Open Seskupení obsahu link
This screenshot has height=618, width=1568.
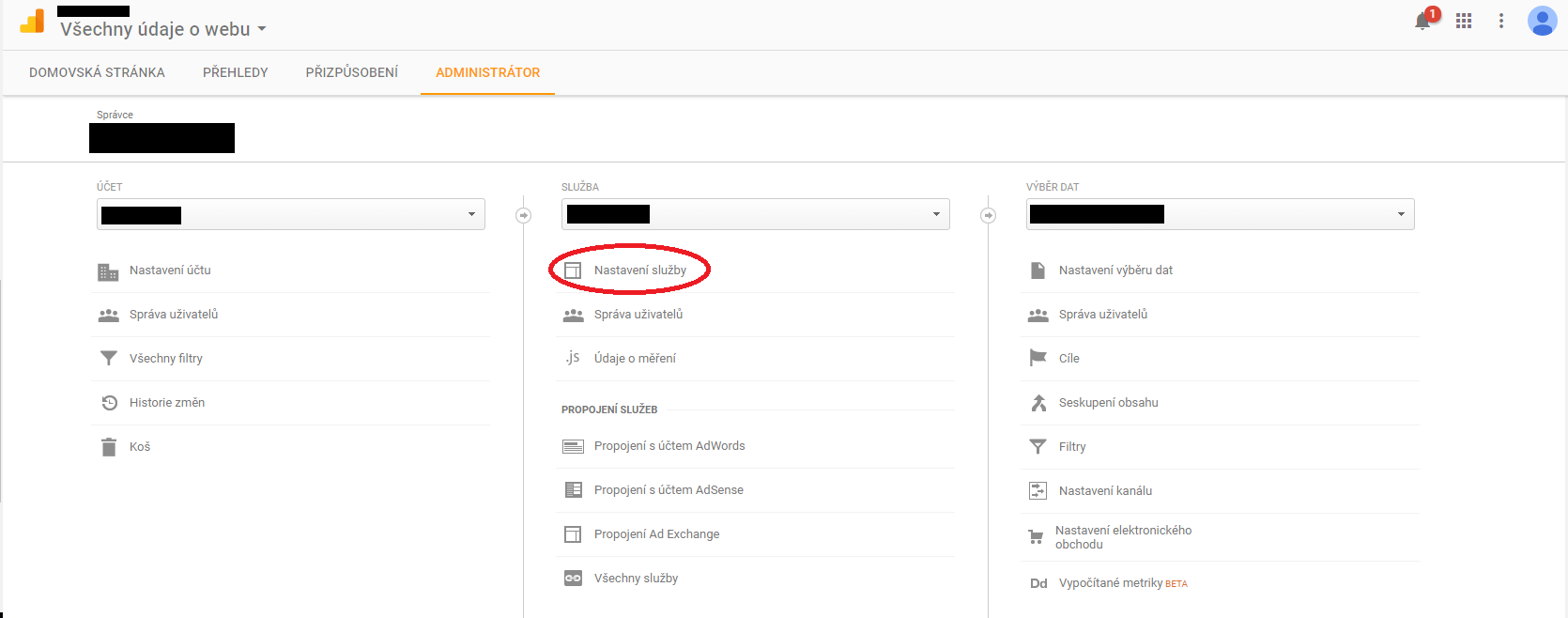(1109, 403)
